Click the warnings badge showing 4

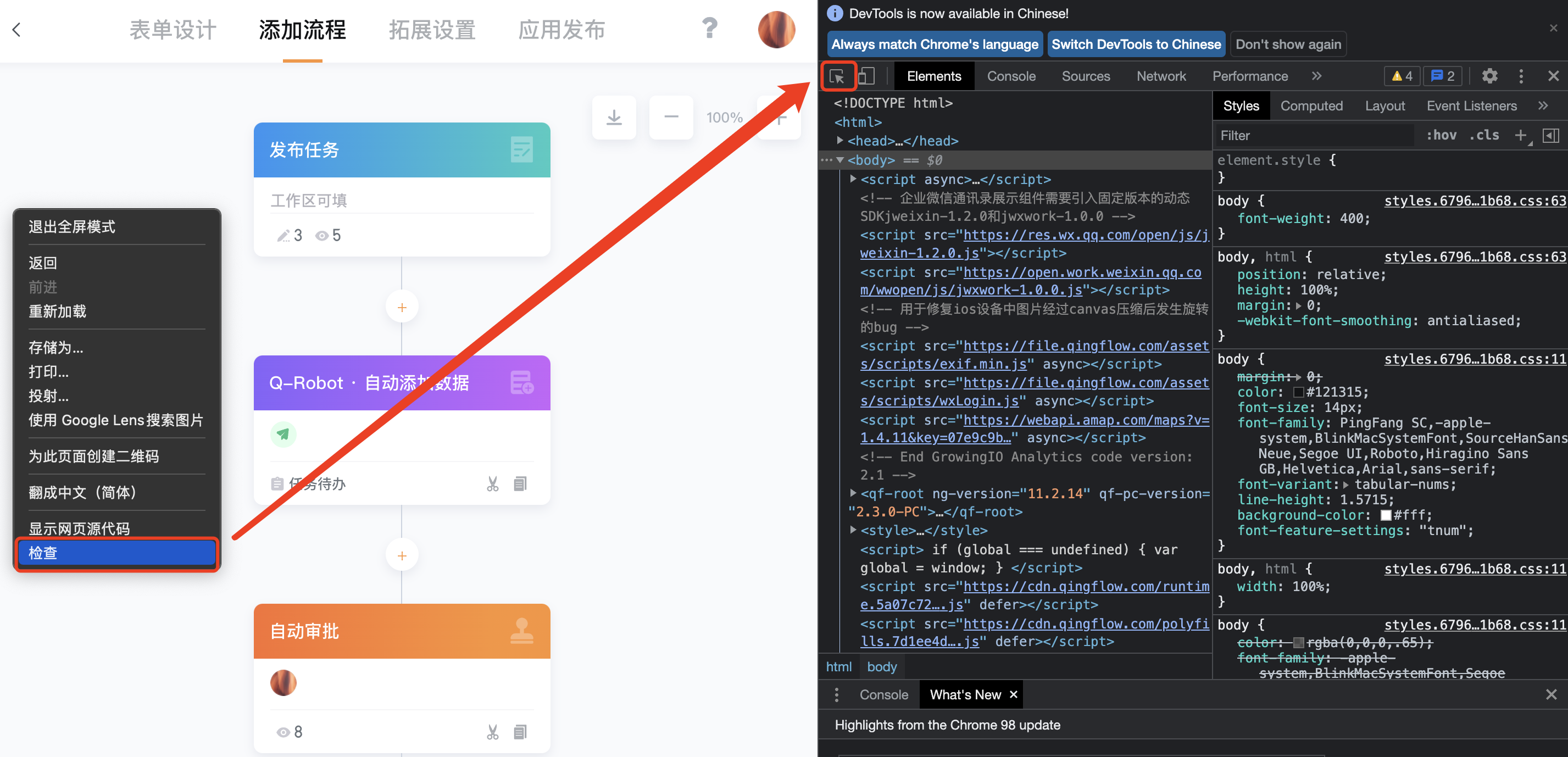coord(1402,76)
